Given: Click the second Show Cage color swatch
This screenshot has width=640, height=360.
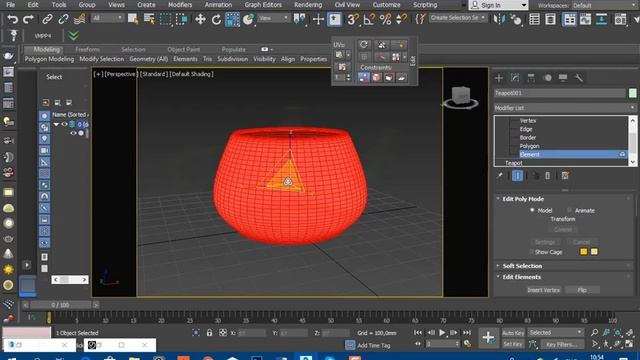Looking at the screenshot, I should click(x=594, y=252).
